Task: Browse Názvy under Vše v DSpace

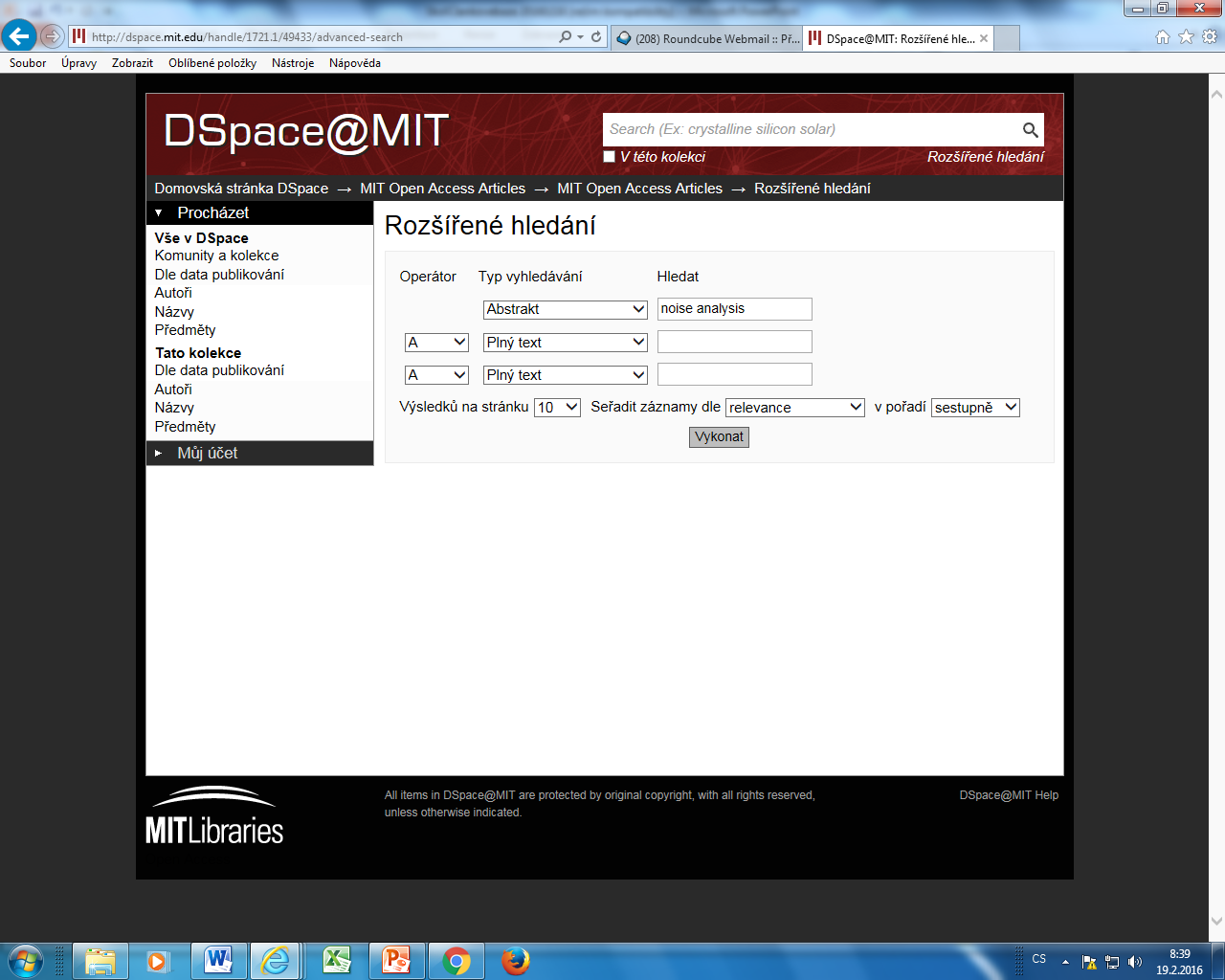Action: tap(174, 312)
